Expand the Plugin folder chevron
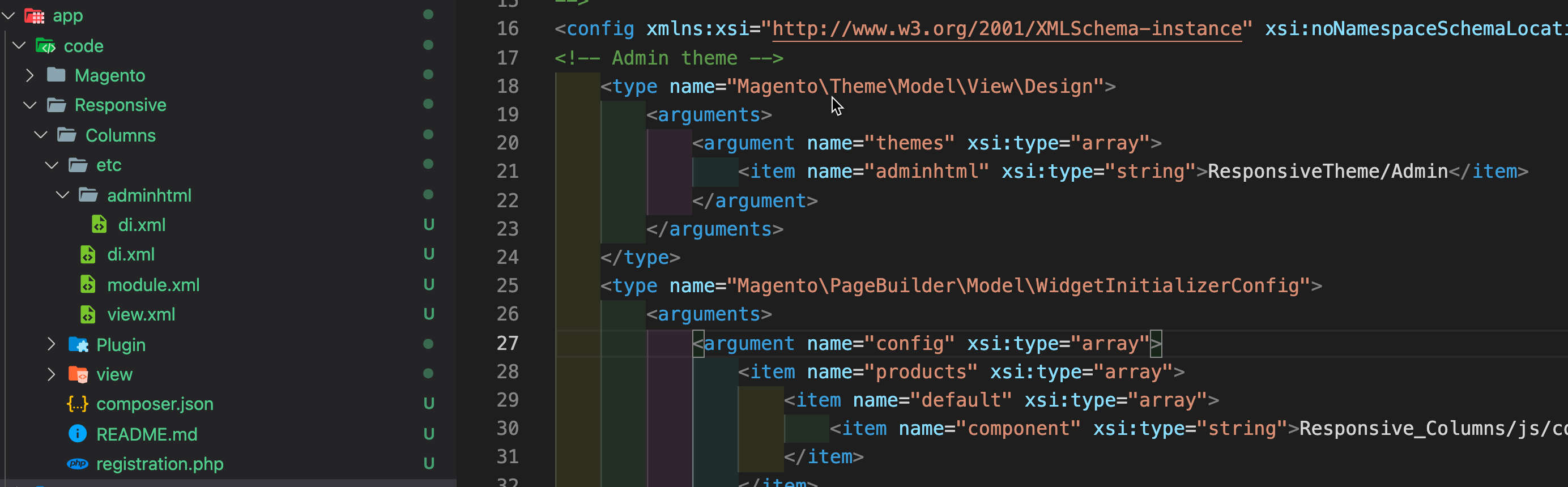1568x487 pixels. click(51, 344)
